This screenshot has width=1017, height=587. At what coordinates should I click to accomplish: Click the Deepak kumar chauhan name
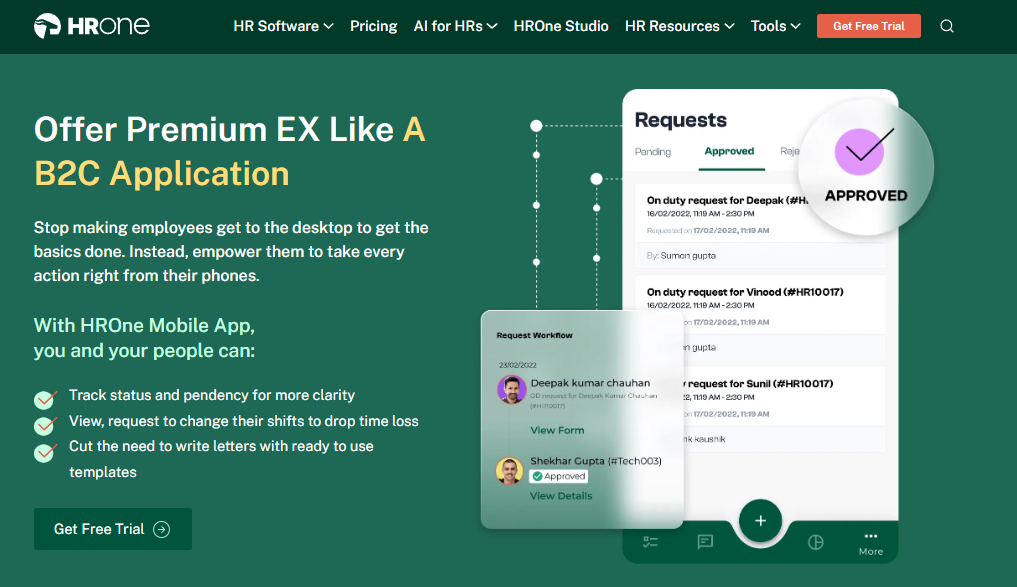[590, 383]
